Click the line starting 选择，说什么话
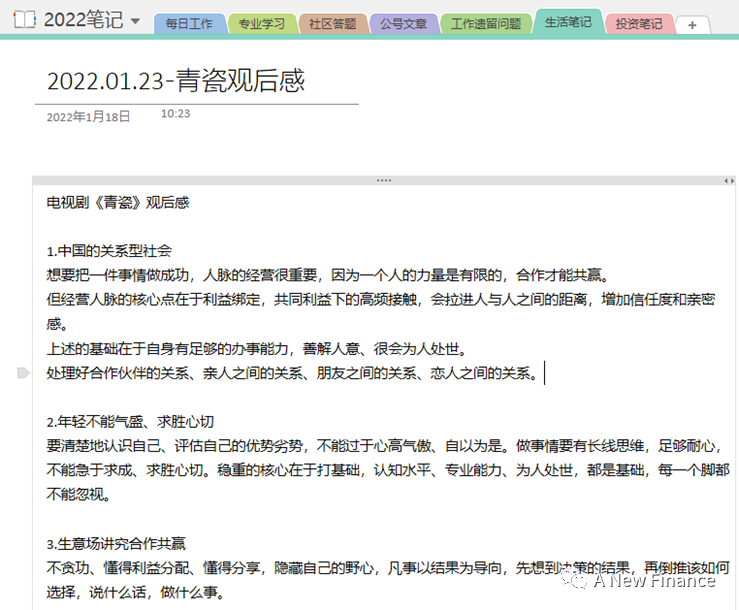Image resolution: width=739 pixels, height=610 pixels. click(x=135, y=592)
